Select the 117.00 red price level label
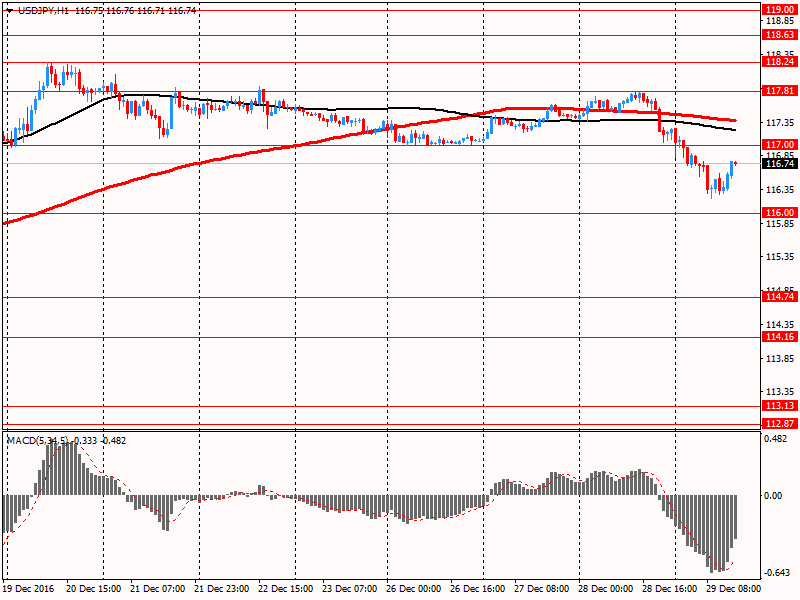 click(780, 145)
